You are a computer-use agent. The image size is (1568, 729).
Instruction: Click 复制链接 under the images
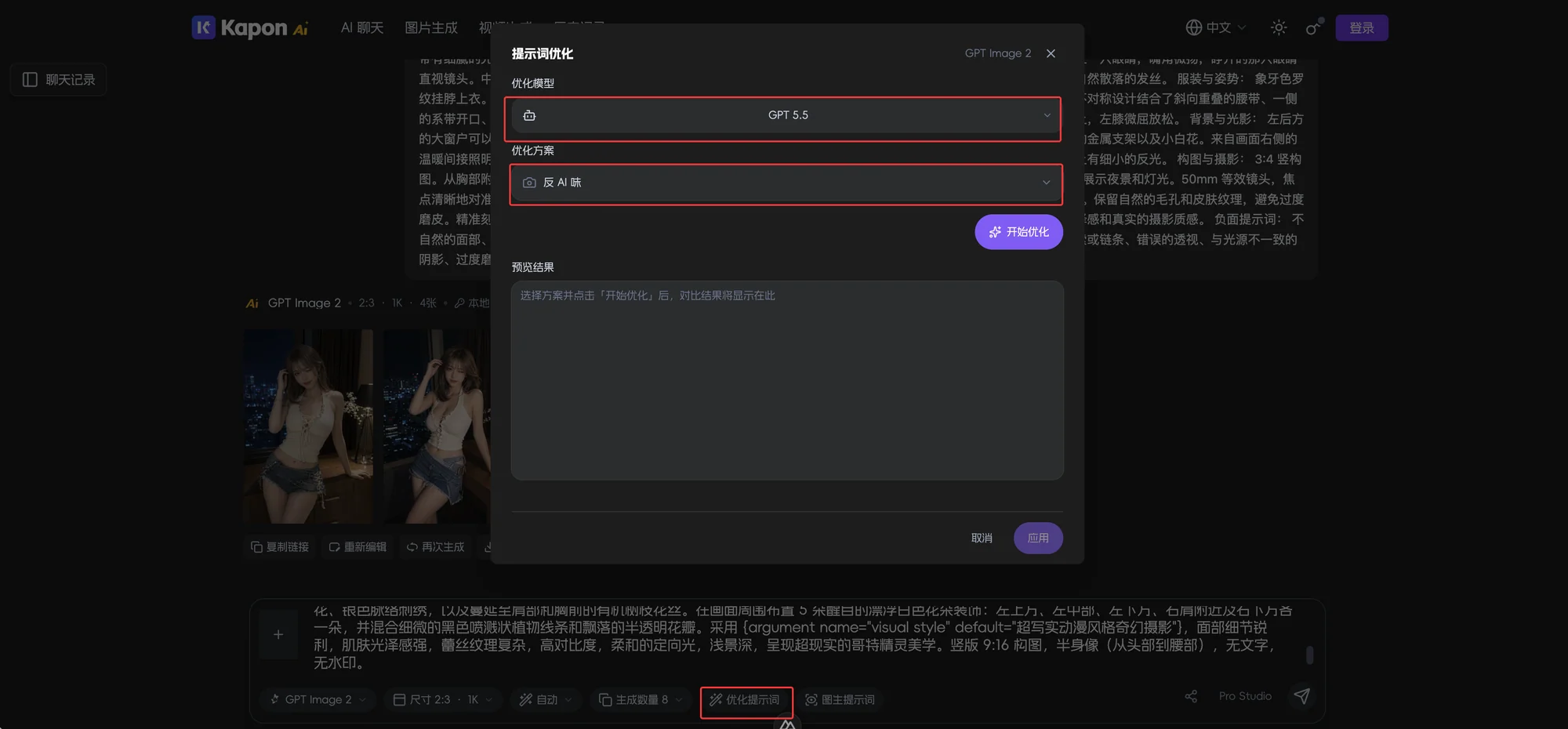click(x=280, y=546)
